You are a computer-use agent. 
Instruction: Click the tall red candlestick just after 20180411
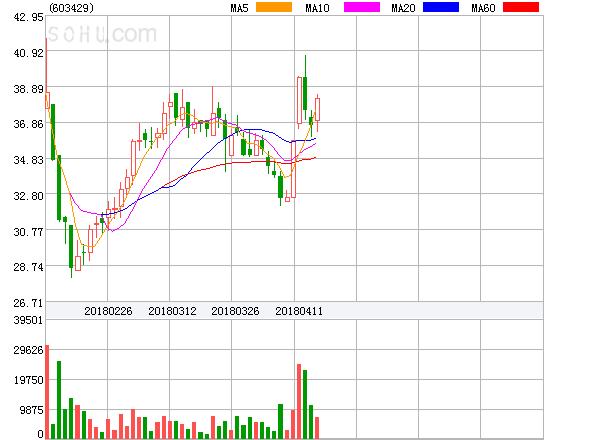pos(299,100)
